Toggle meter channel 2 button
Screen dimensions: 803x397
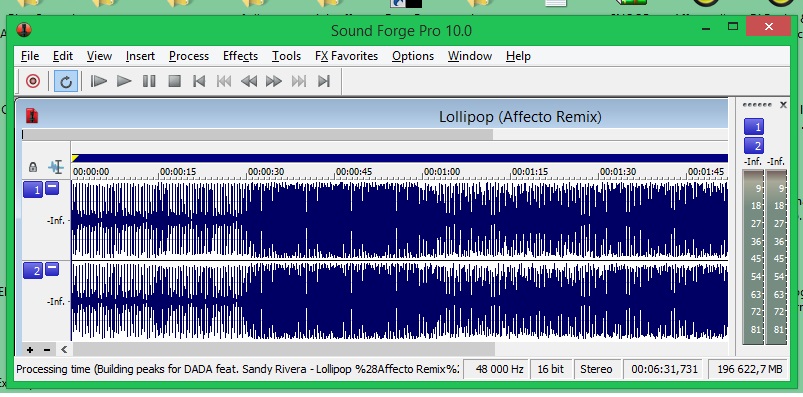753,145
